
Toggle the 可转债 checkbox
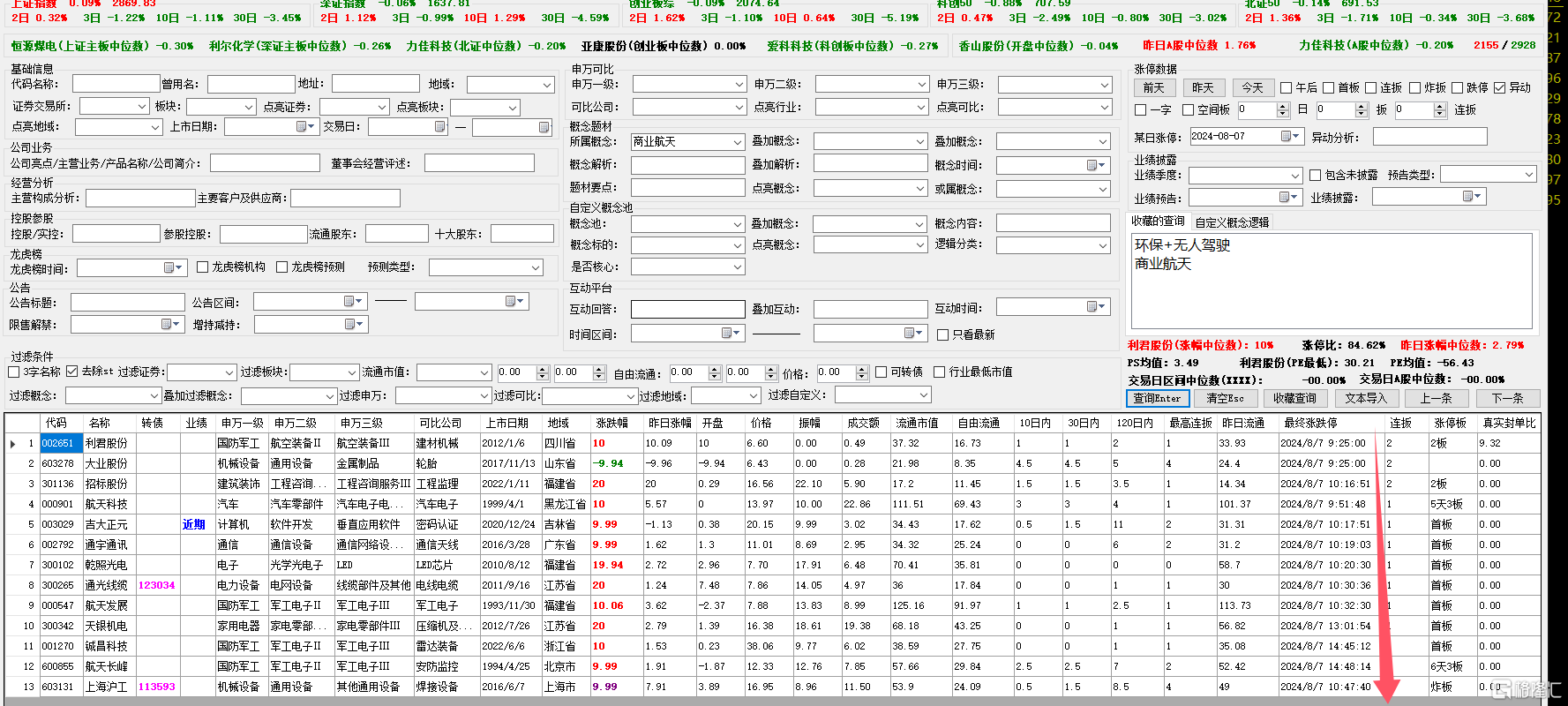882,372
